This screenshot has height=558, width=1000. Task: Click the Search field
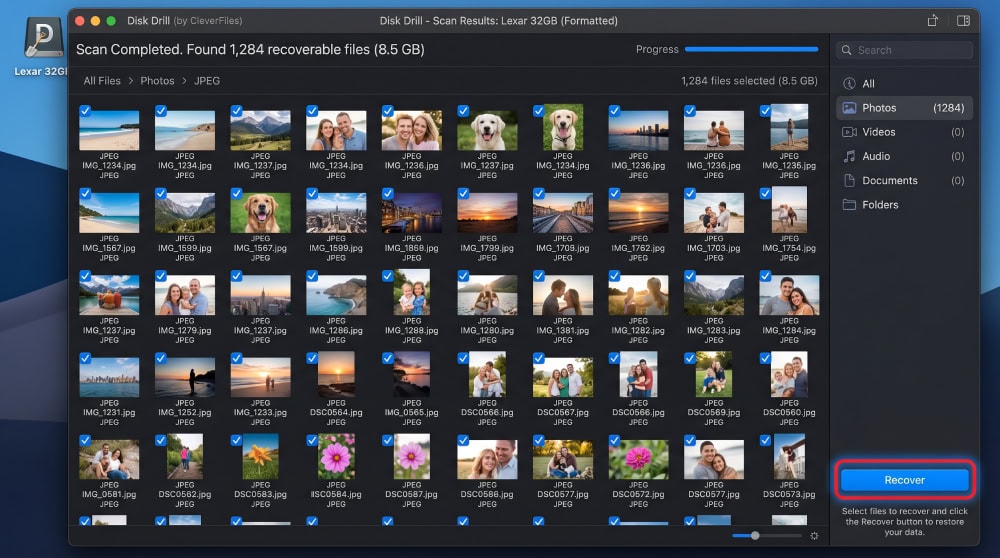[905, 50]
